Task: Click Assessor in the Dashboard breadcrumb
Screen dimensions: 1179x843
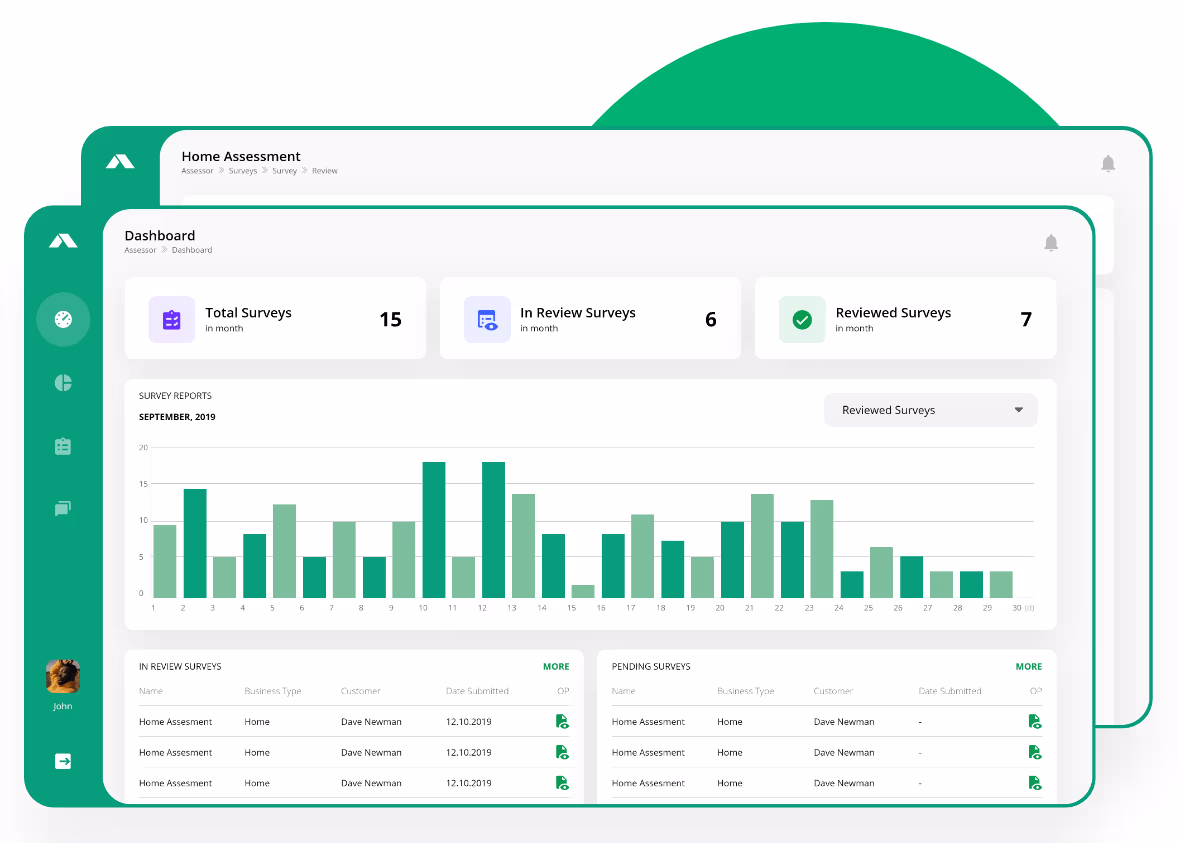Action: 140,250
